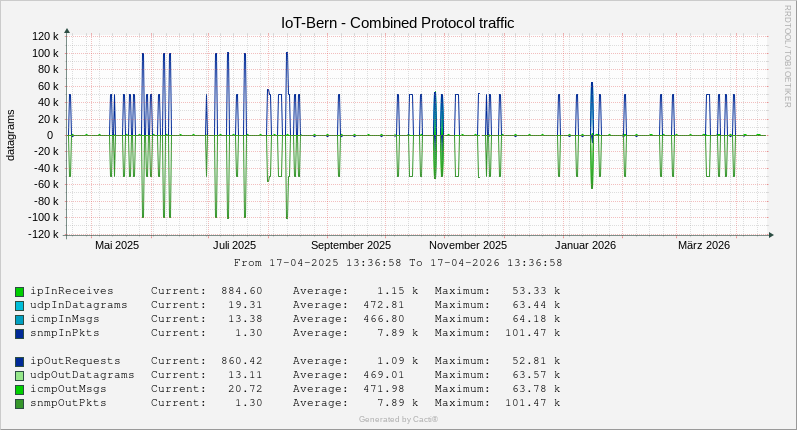The image size is (797, 430).
Task: Click the '120 k' top y-axis label
Action: pos(46,37)
